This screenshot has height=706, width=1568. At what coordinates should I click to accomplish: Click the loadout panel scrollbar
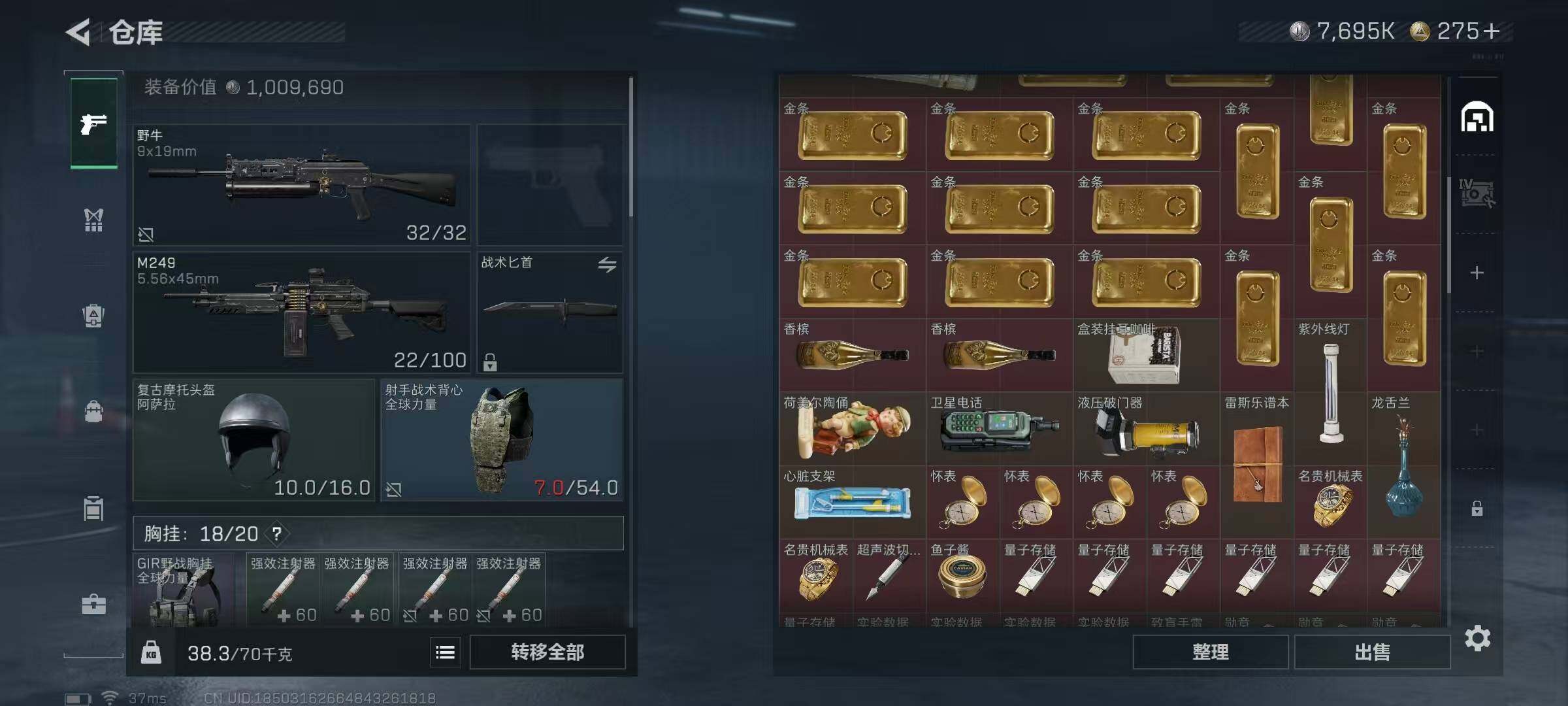click(630, 147)
